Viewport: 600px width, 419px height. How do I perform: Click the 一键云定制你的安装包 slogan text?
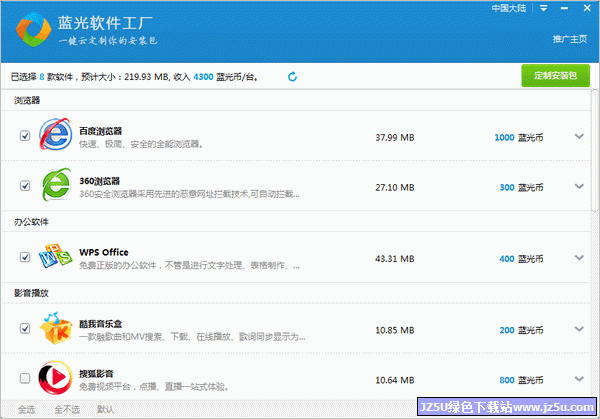[108, 41]
